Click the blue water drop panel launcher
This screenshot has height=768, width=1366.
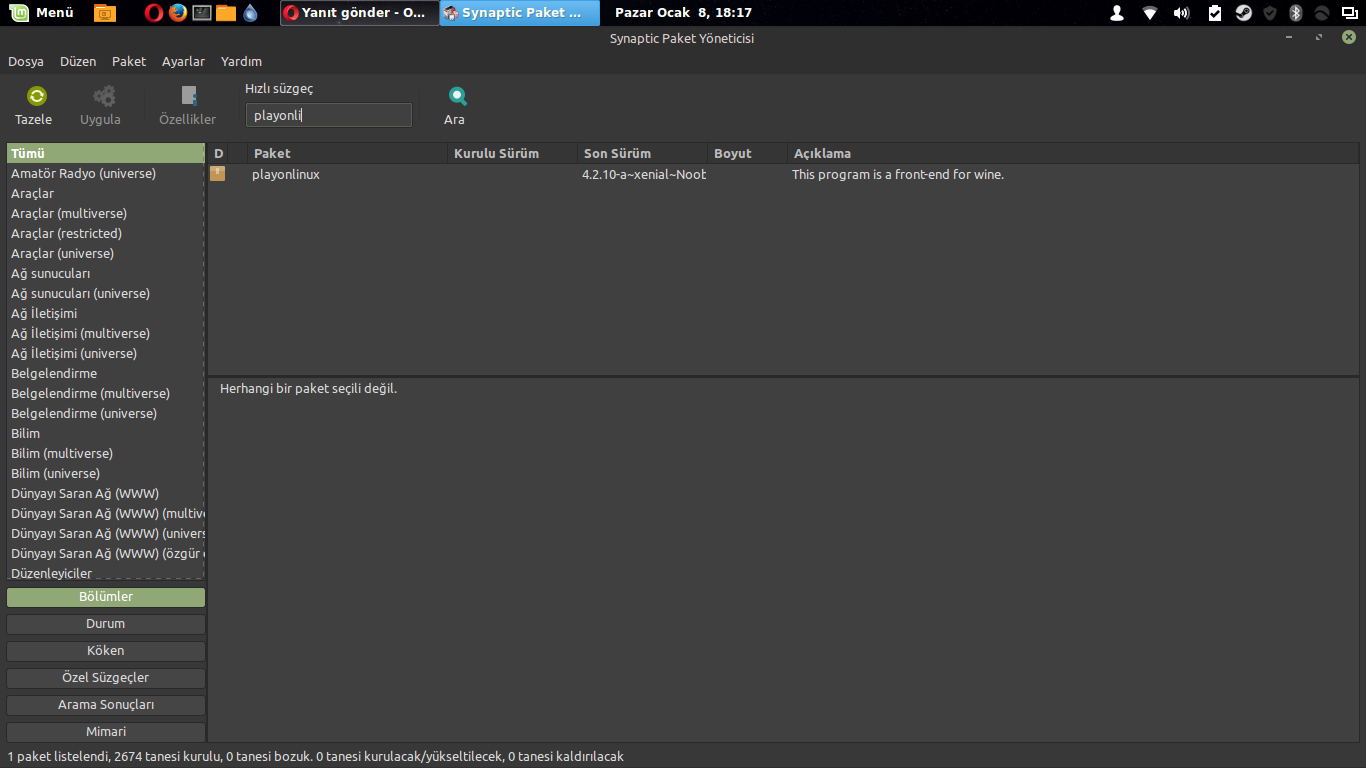(x=250, y=13)
